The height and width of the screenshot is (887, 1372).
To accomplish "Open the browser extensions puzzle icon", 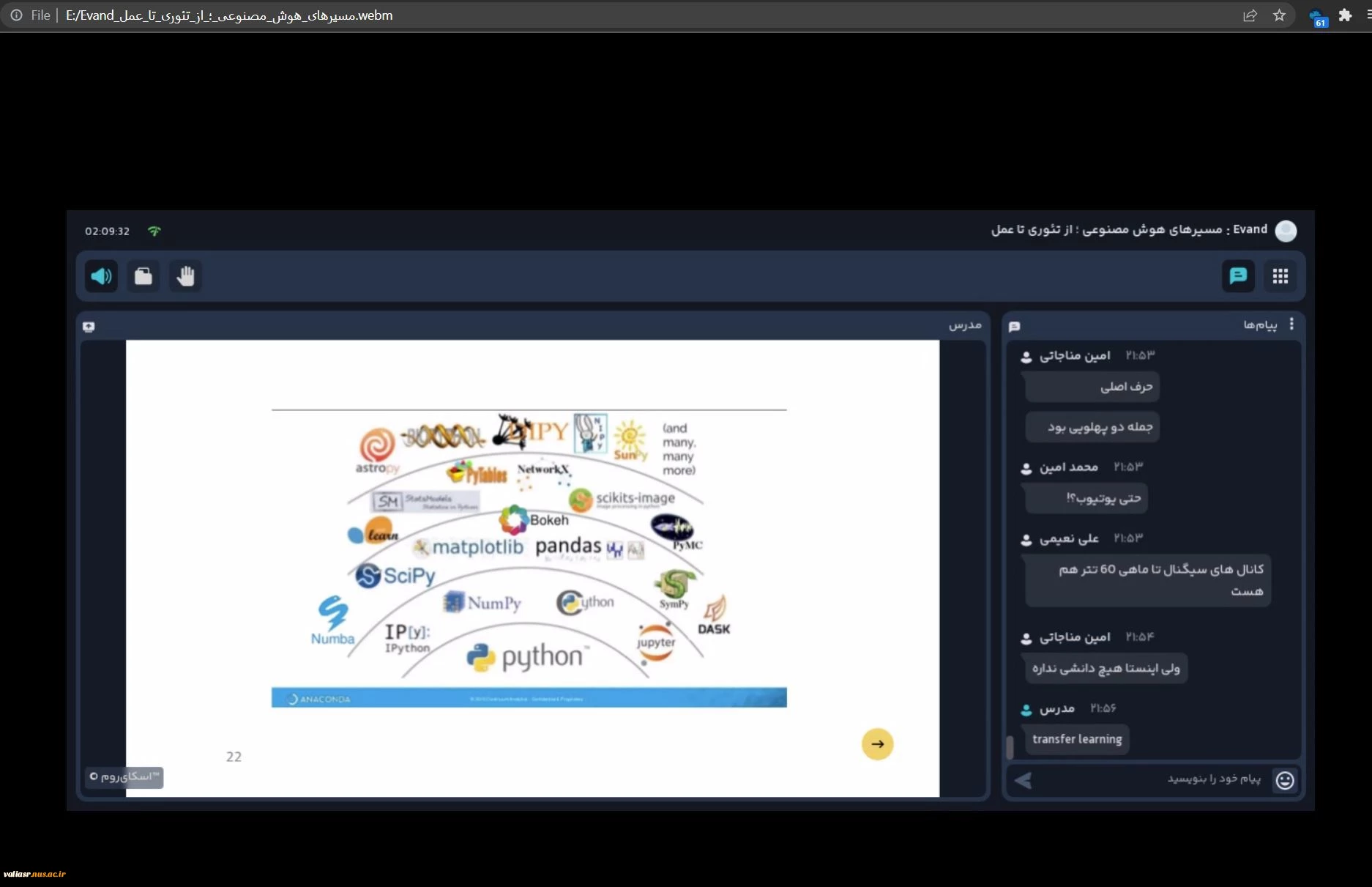I will 1345,15.
